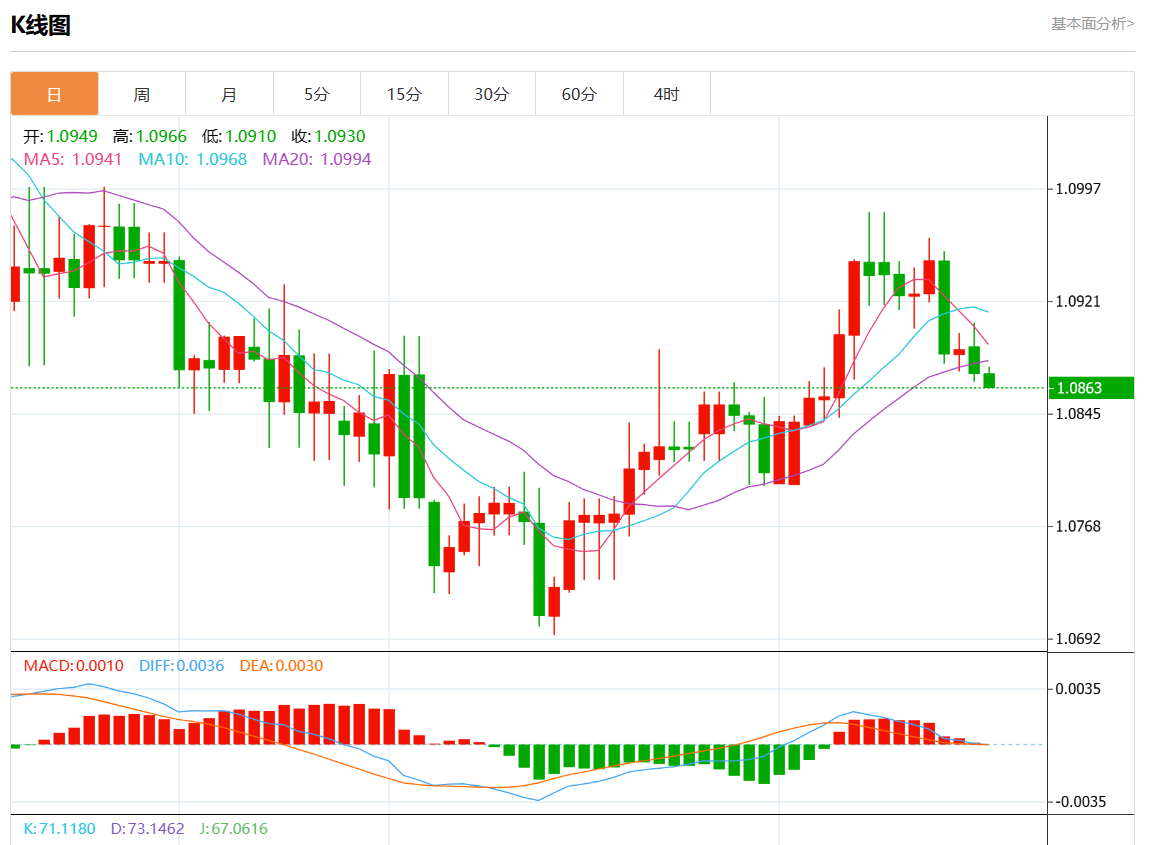Click the 1.0997 price axis label
The height and width of the screenshot is (845, 1155).
(x=1079, y=189)
